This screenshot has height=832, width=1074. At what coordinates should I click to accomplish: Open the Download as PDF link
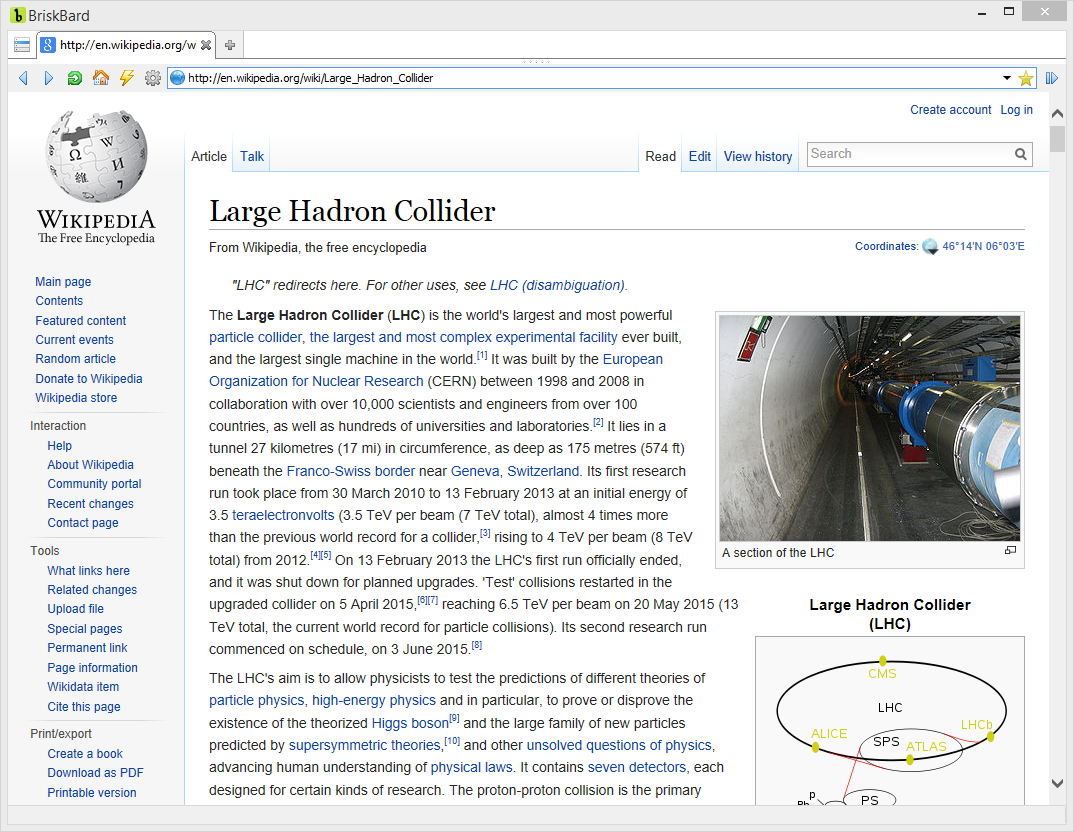[95, 772]
